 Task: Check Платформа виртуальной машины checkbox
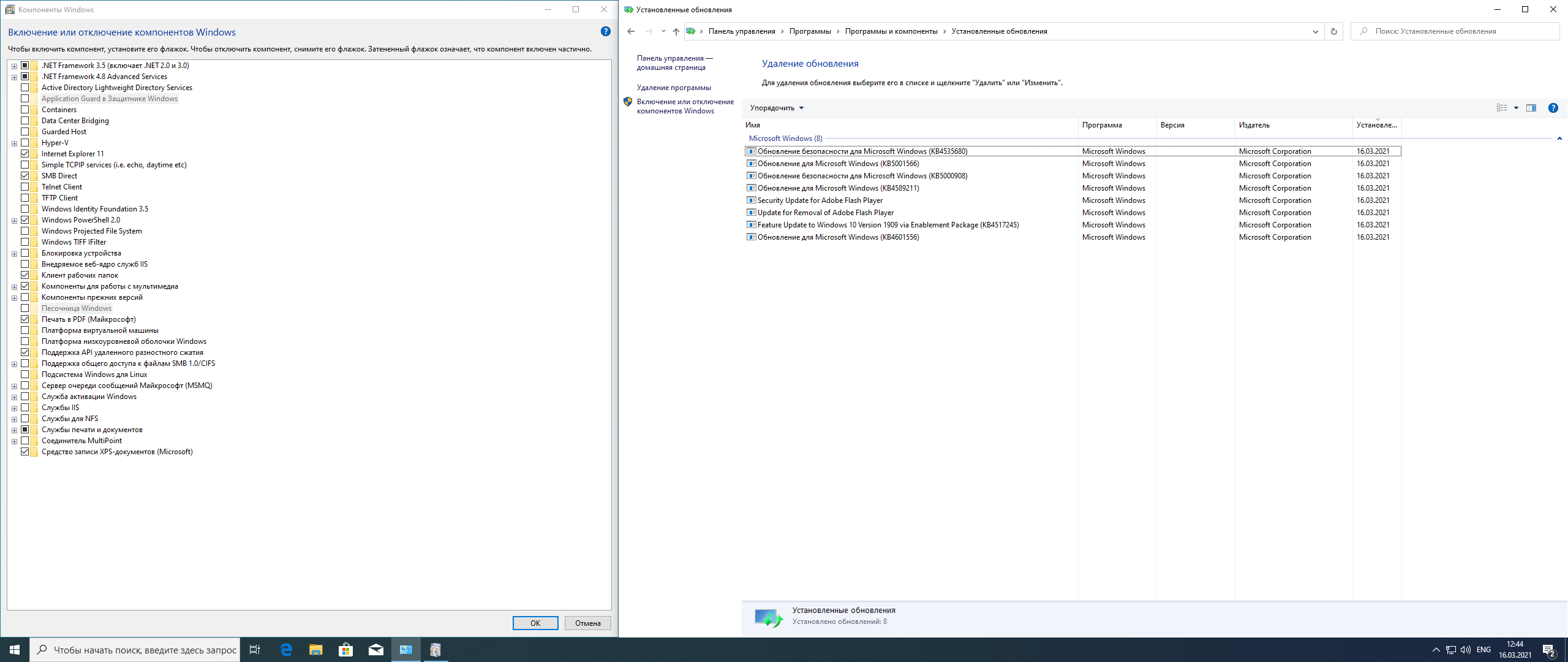(x=25, y=330)
